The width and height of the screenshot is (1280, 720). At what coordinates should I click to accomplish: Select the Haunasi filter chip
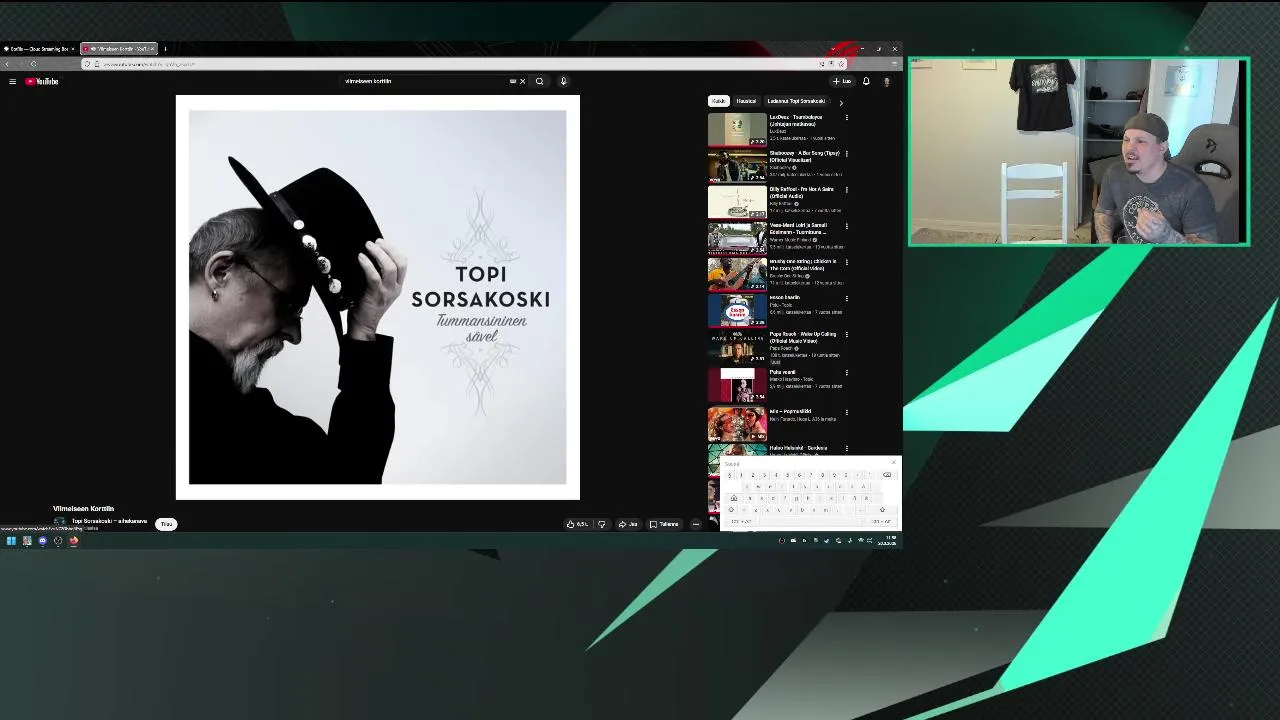click(746, 101)
